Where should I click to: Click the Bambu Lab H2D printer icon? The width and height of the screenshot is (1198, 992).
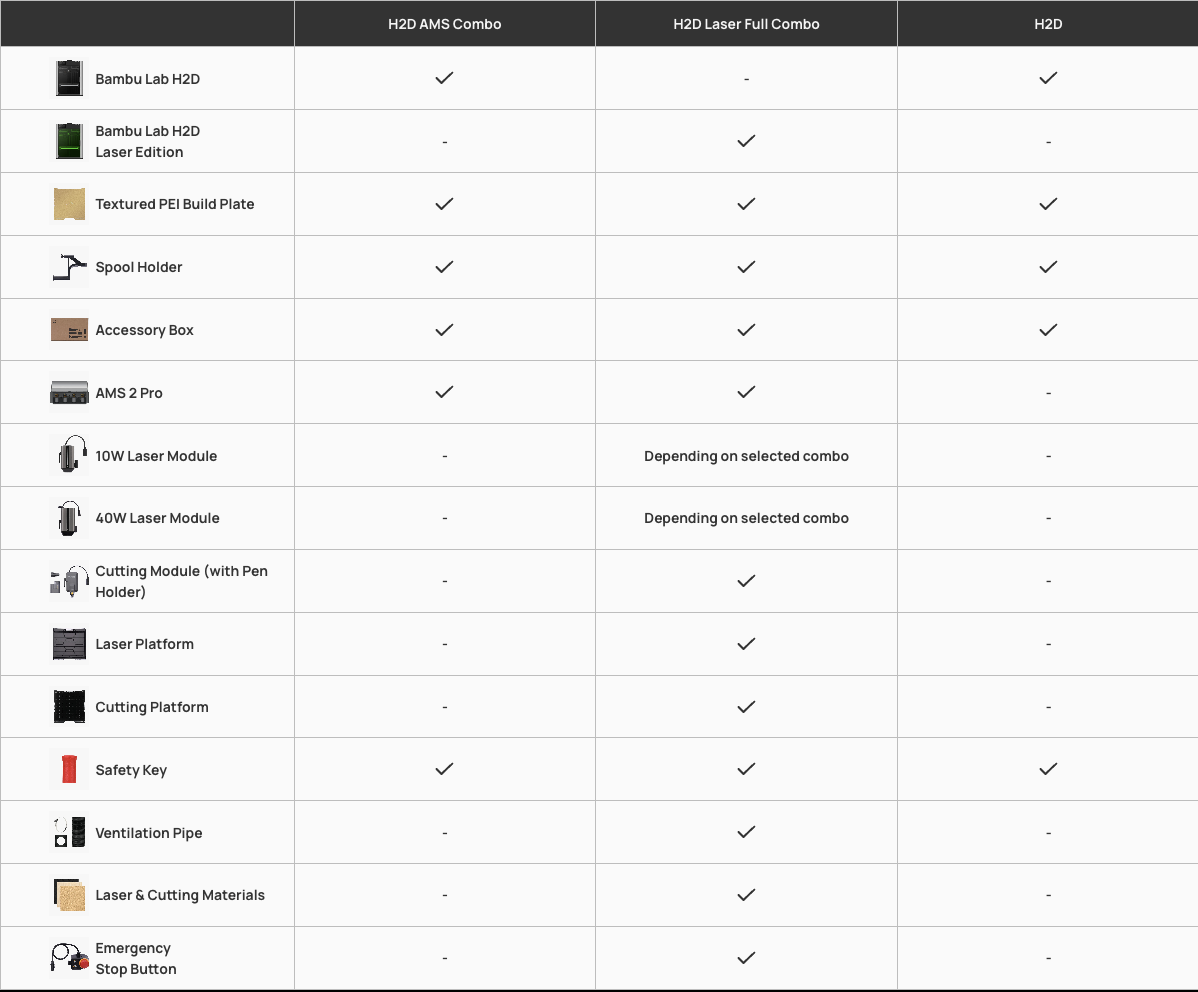pos(69,78)
